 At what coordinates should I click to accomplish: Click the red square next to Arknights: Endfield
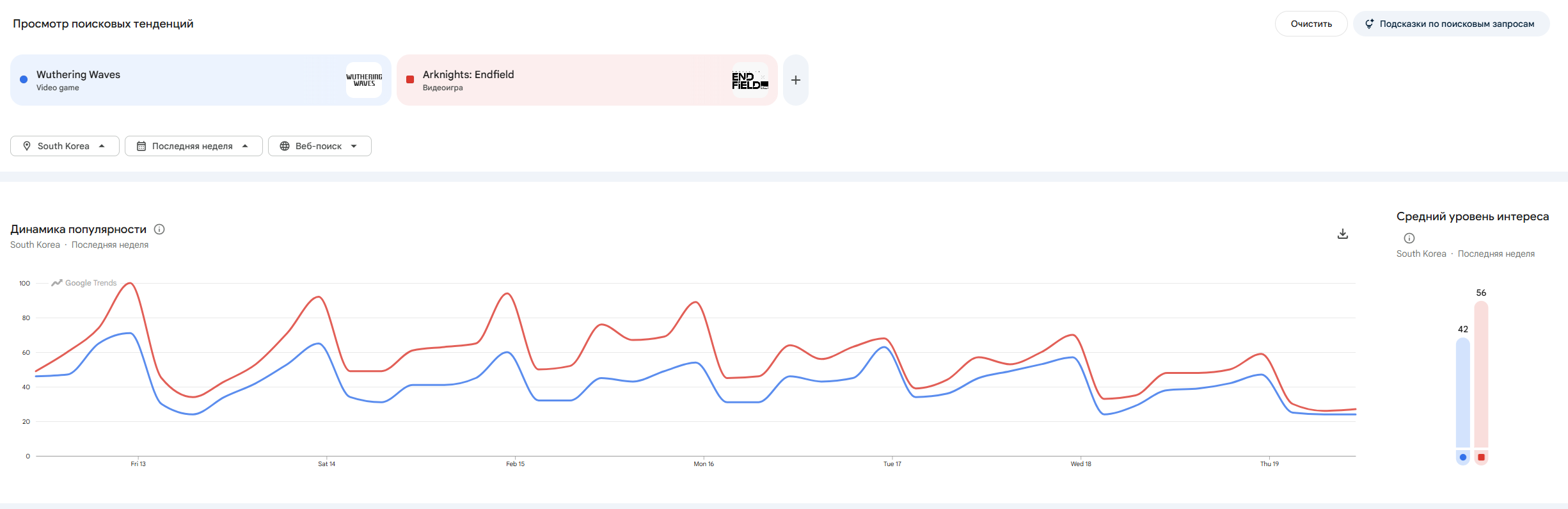coord(410,79)
